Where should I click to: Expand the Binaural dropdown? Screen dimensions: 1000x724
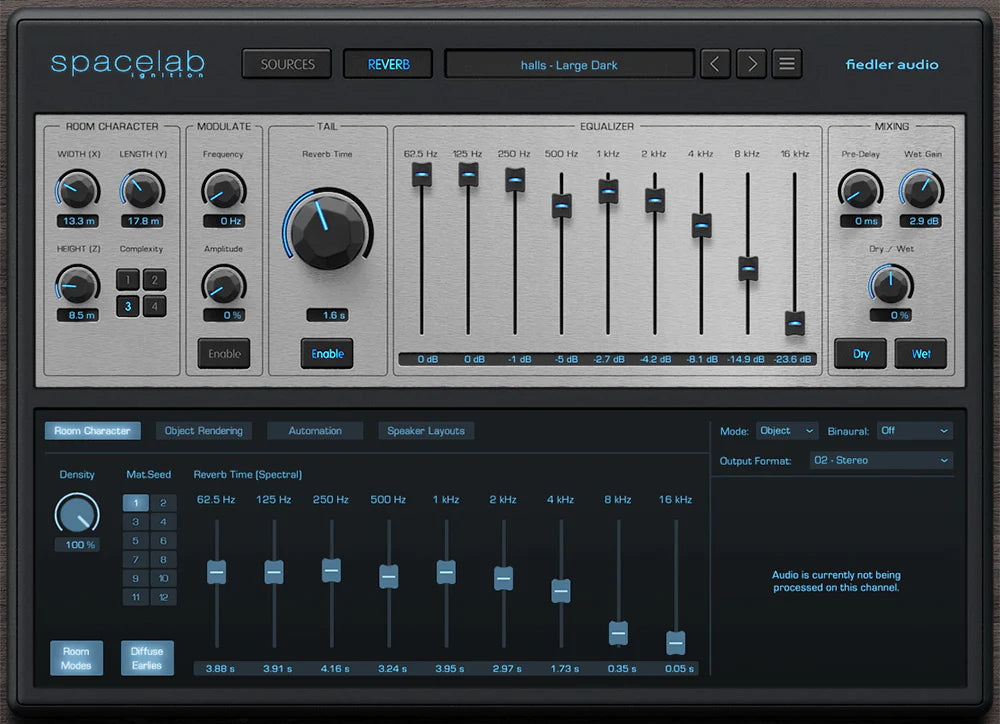pos(914,431)
